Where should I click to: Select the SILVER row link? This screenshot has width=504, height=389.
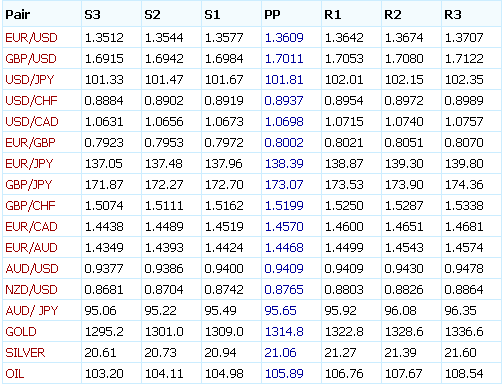coord(25,353)
